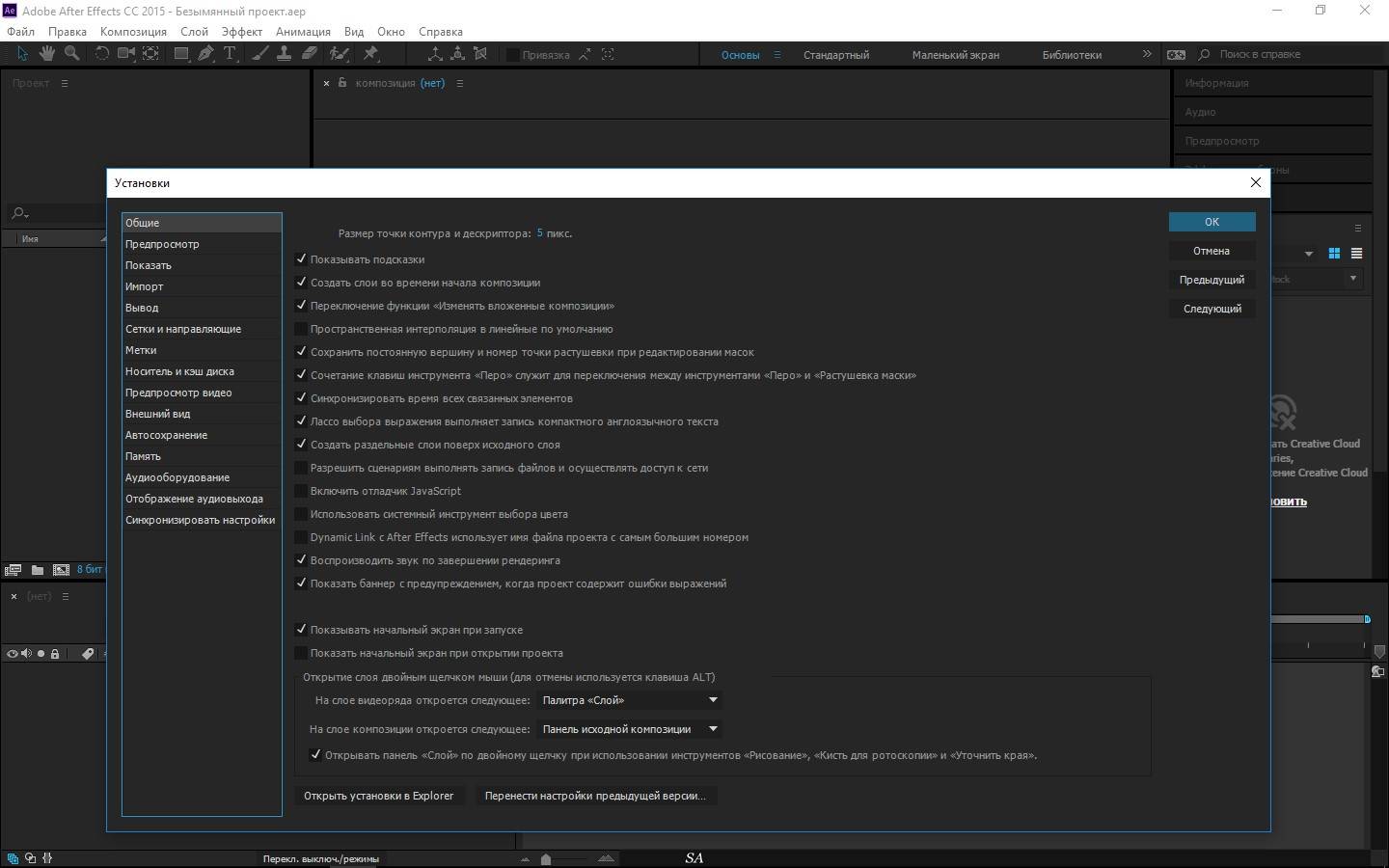1389x868 pixels.
Task: Click the timeline video eye column icon
Action: coord(13,654)
